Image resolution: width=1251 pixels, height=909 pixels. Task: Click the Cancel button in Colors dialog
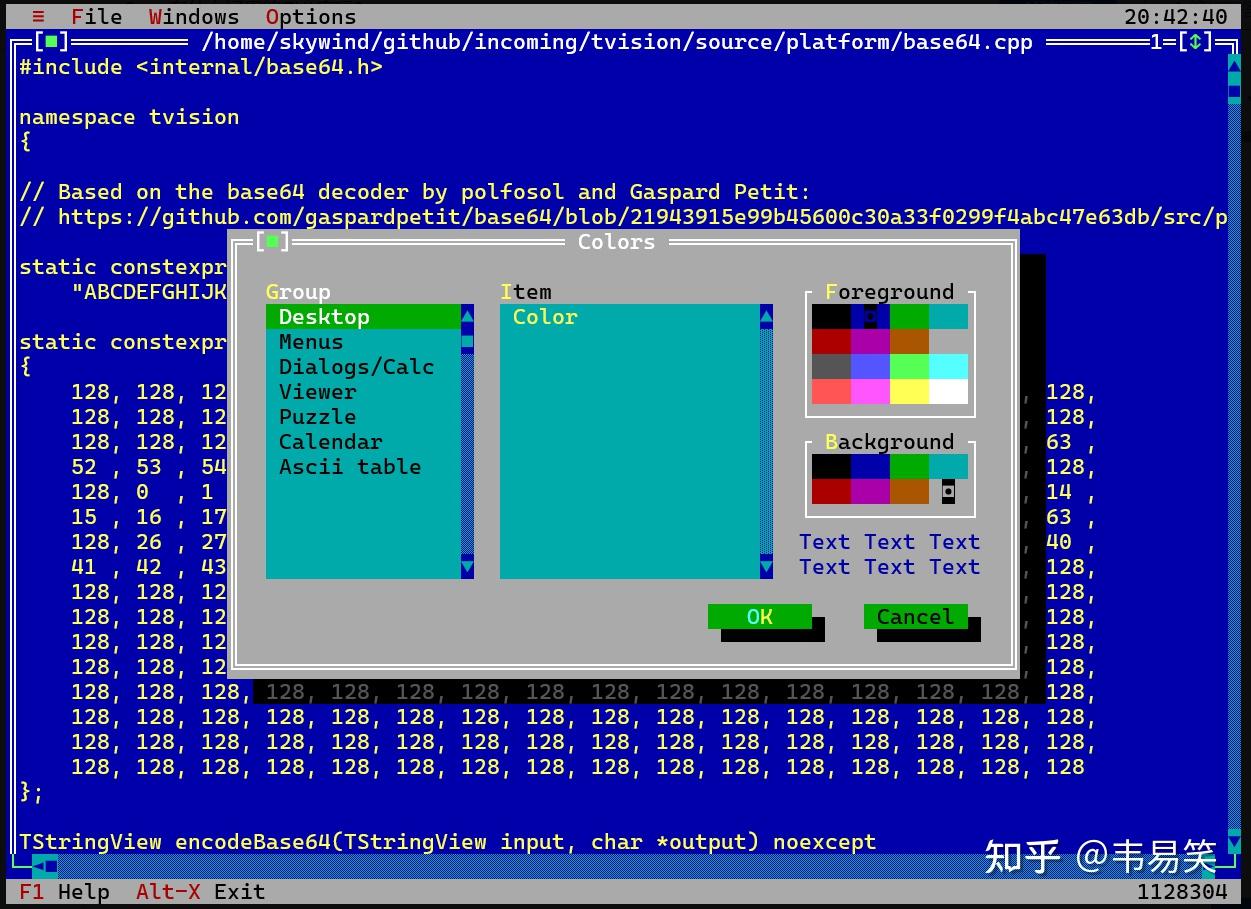(x=916, y=617)
